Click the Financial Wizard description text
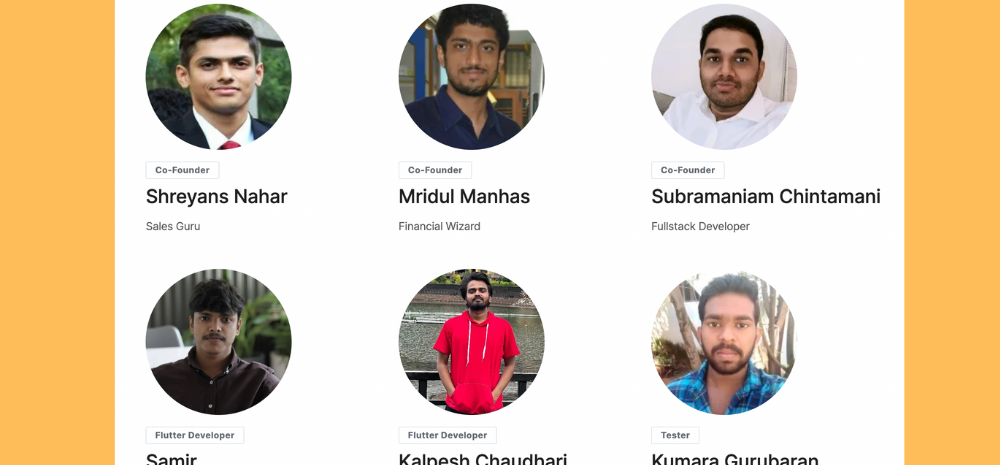 click(439, 226)
